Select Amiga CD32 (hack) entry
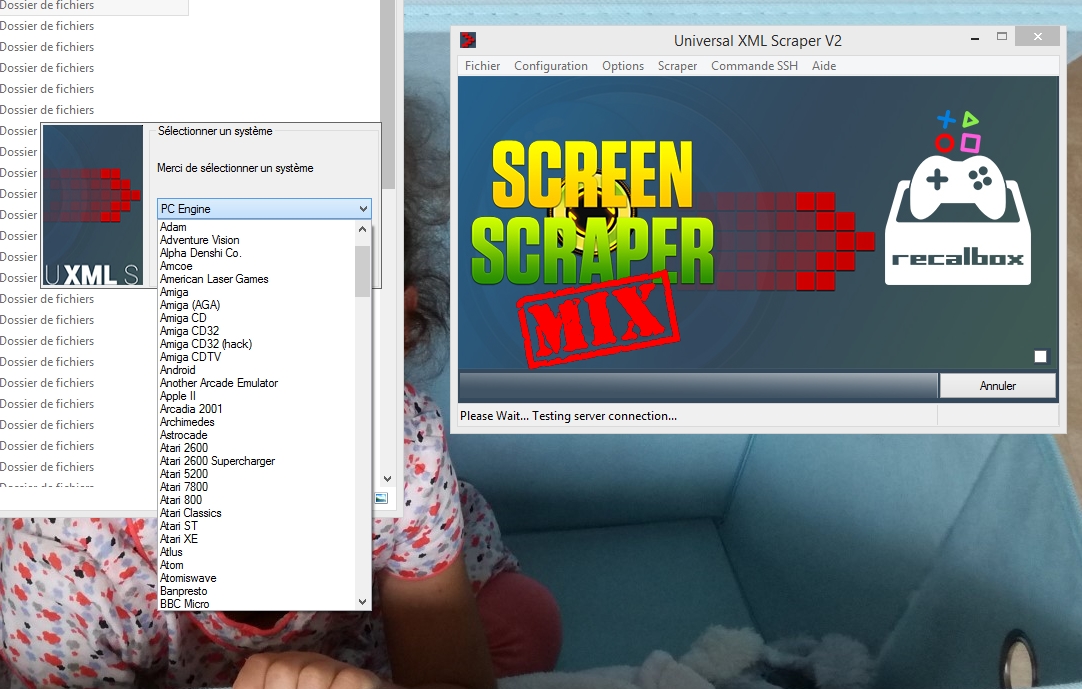1082x689 pixels. pyautogui.click(x=257, y=344)
